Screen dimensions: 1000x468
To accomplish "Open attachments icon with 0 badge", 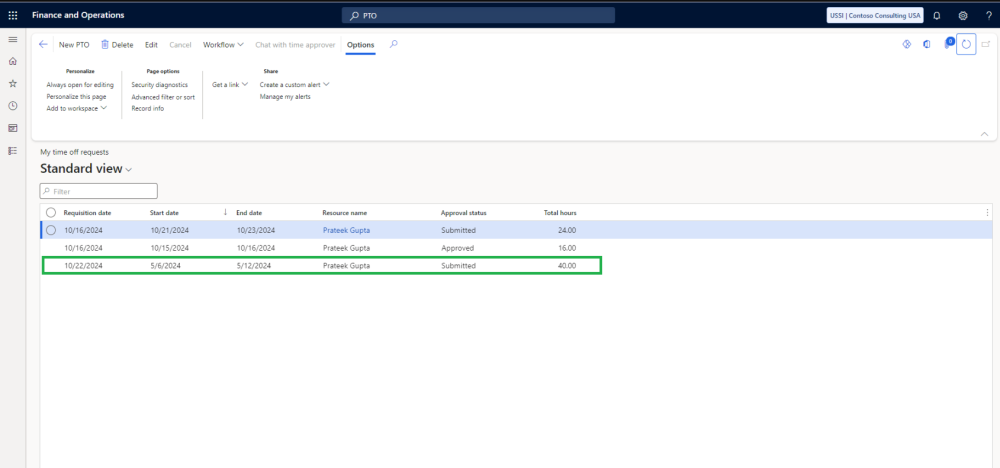I will click(x=948, y=44).
